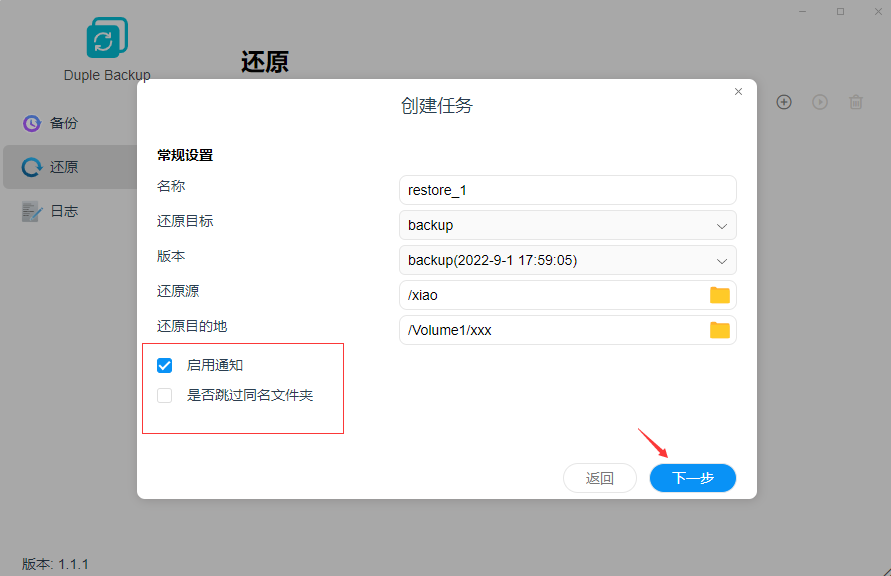891x576 pixels.
Task: Click the add task plus icon
Action: (x=784, y=102)
